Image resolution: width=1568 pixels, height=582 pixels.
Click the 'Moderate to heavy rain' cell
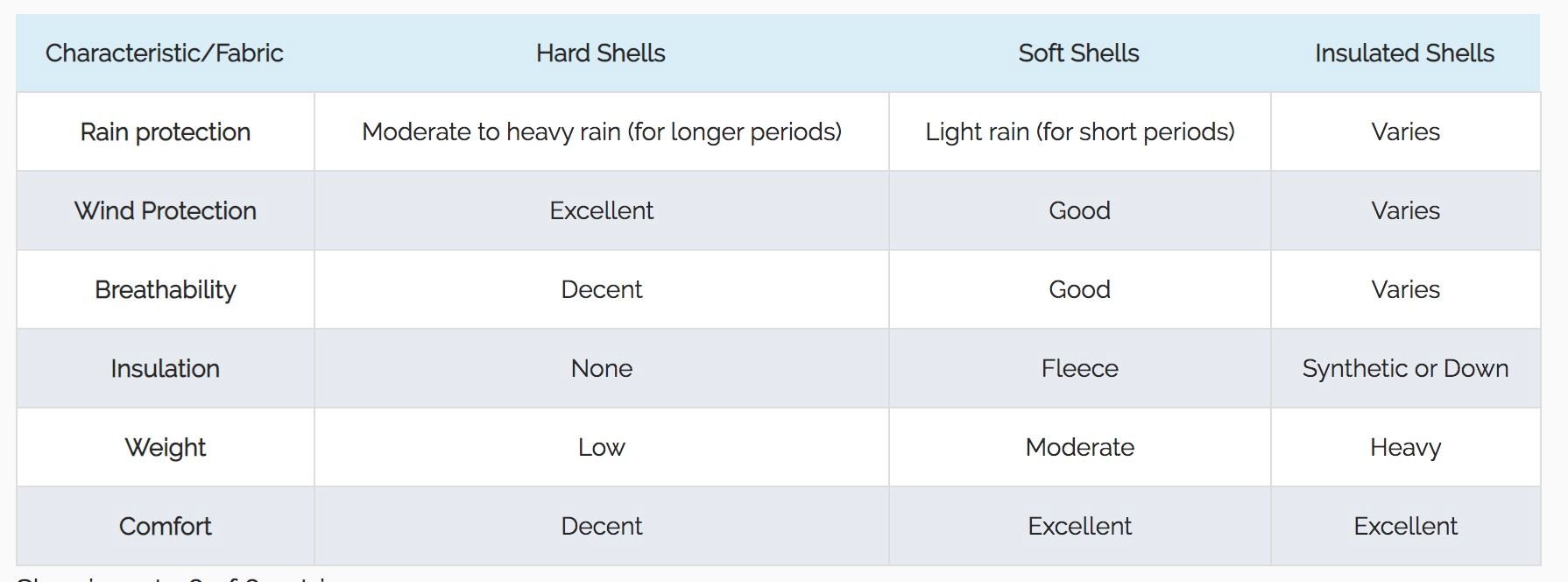(601, 131)
